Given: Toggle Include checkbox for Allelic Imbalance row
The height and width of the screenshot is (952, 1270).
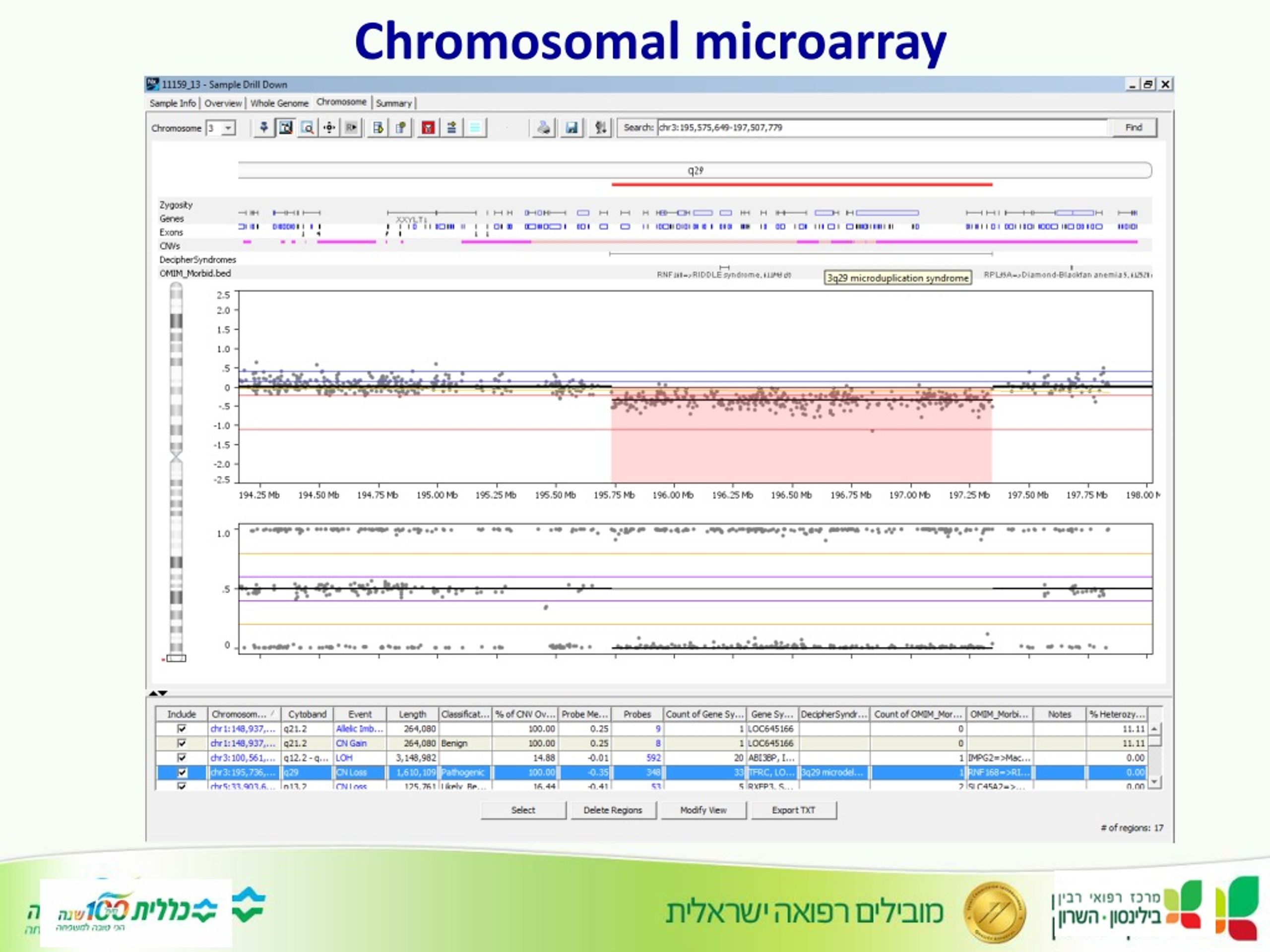Looking at the screenshot, I should (182, 729).
